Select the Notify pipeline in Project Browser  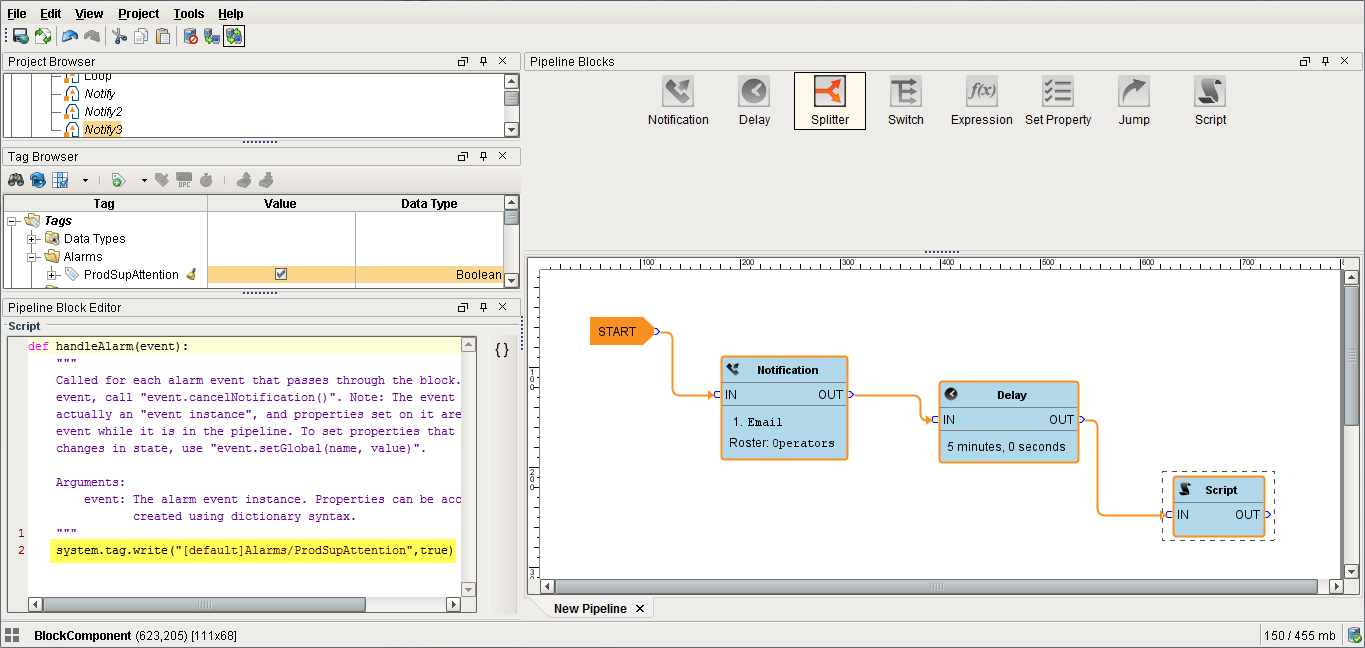99,94
